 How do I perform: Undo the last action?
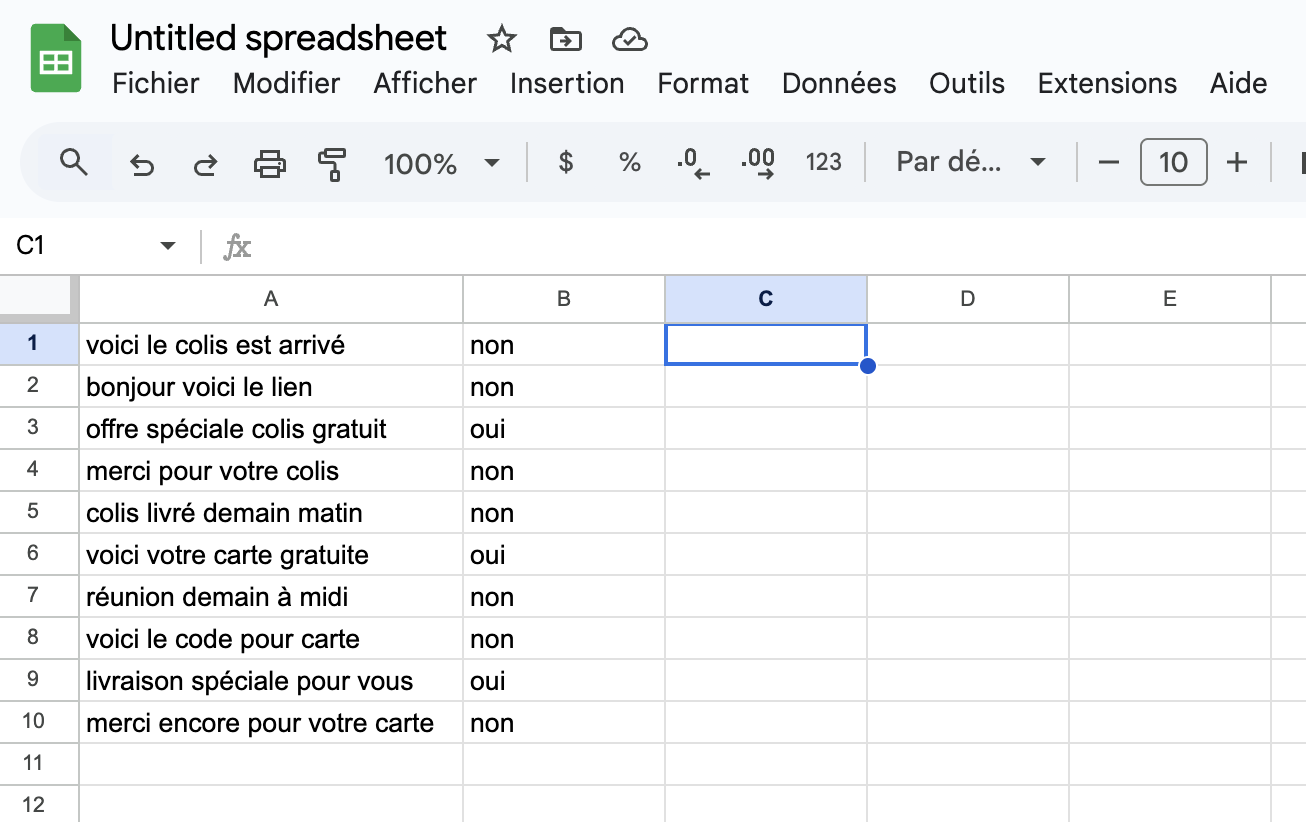coord(142,163)
